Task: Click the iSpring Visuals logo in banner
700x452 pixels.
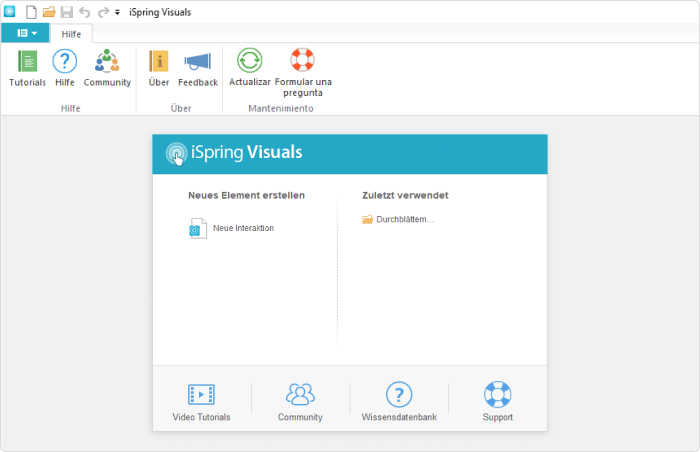Action: 234,153
